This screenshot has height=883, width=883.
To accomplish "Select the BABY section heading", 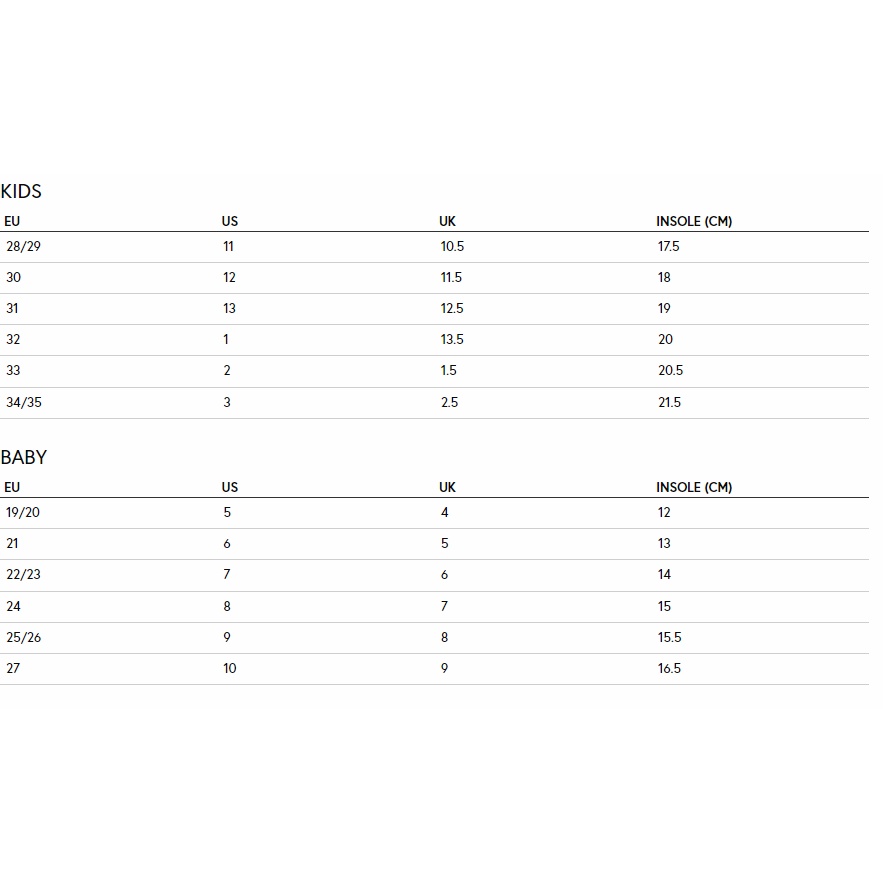I will tap(24, 457).
